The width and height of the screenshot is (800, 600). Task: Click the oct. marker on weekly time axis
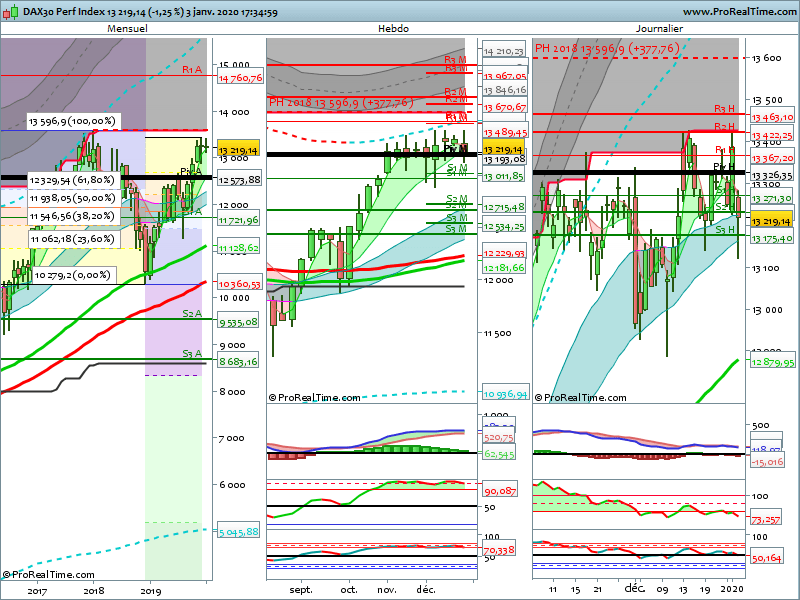pyautogui.click(x=348, y=591)
